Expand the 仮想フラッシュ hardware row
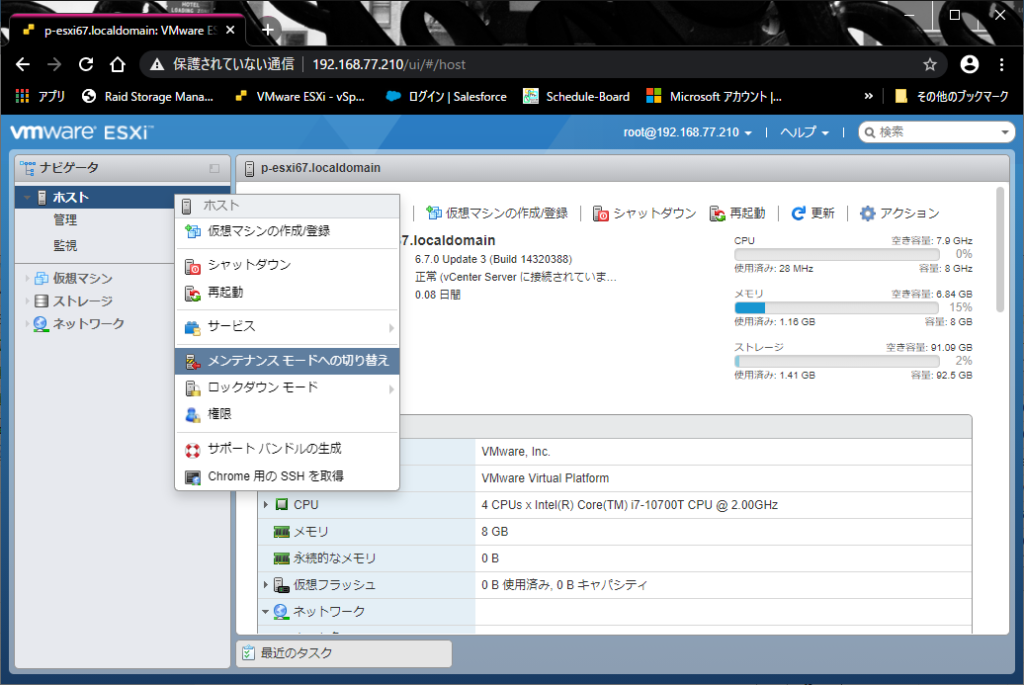This screenshot has height=685, width=1024. tap(266, 584)
